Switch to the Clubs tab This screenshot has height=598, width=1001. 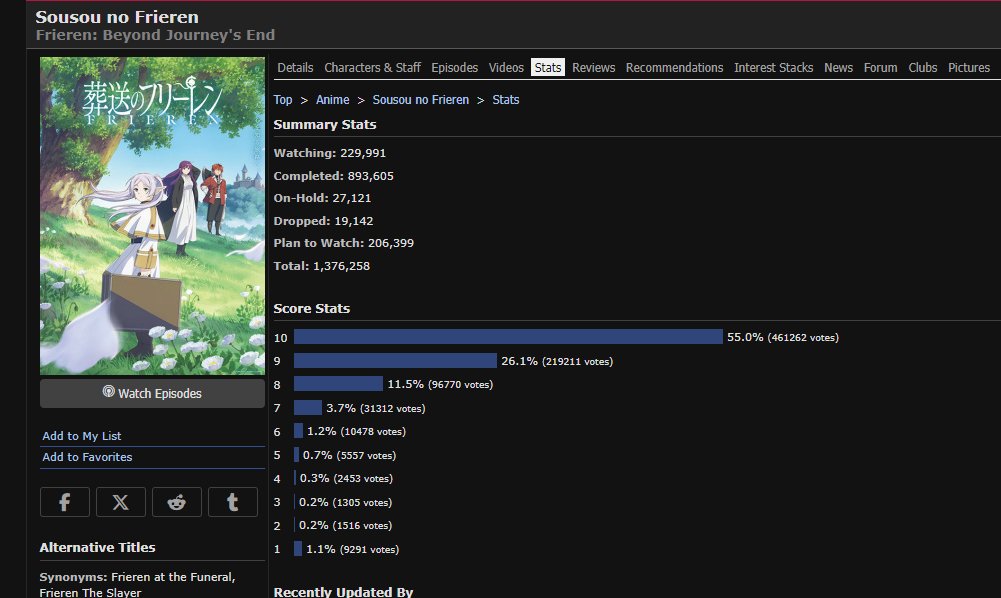coord(922,68)
